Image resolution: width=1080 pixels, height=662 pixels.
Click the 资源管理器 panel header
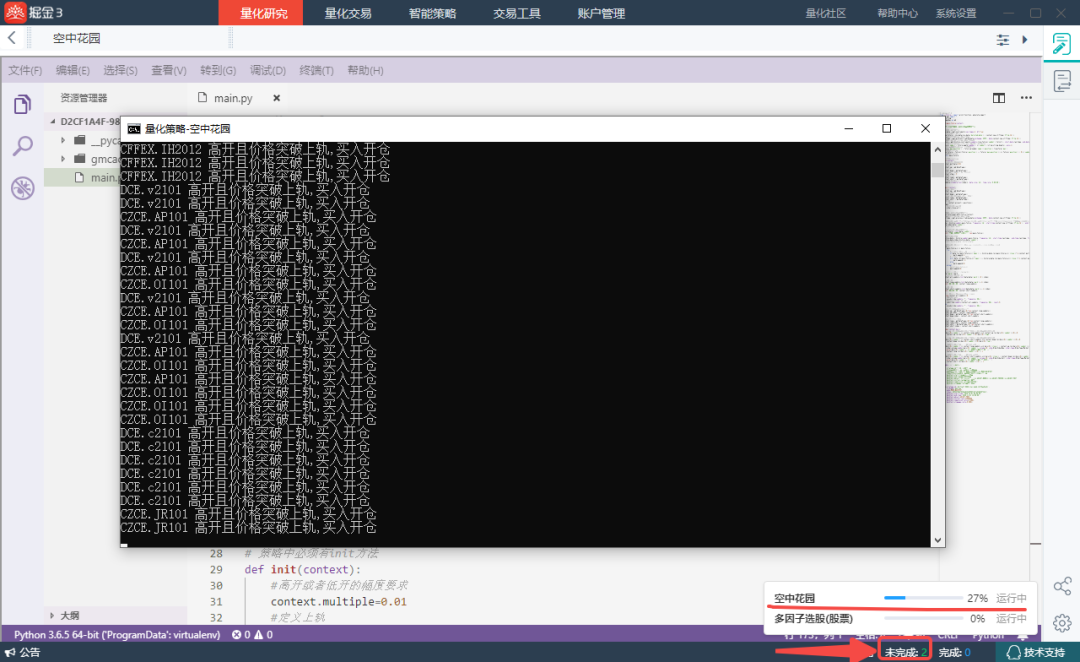tap(83, 98)
